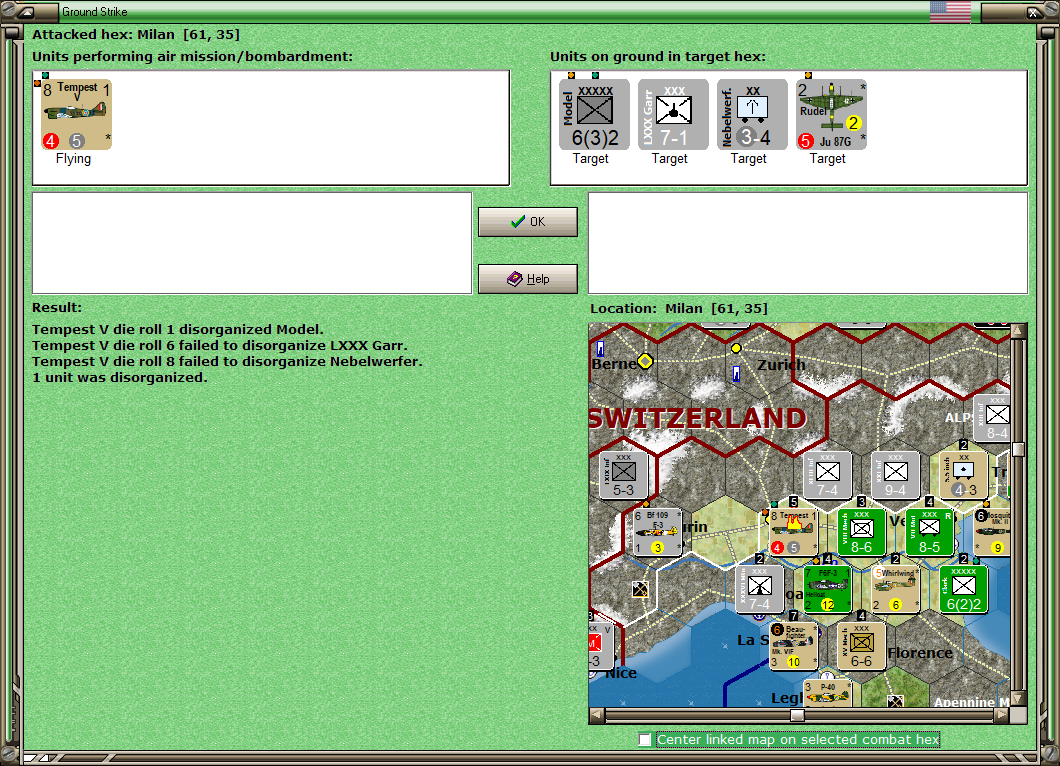Click the map scroll up arrow

pyautogui.click(x=1018, y=331)
